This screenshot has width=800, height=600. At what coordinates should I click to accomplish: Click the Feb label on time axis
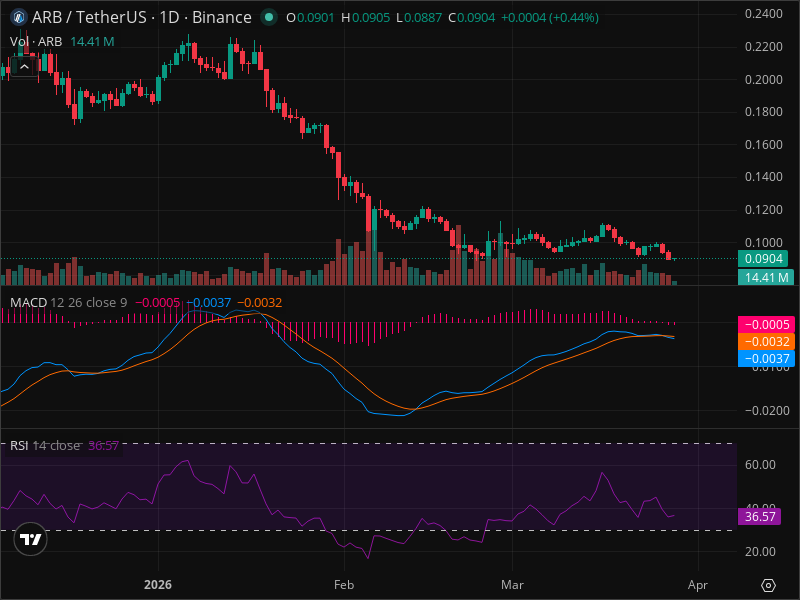[x=344, y=585]
